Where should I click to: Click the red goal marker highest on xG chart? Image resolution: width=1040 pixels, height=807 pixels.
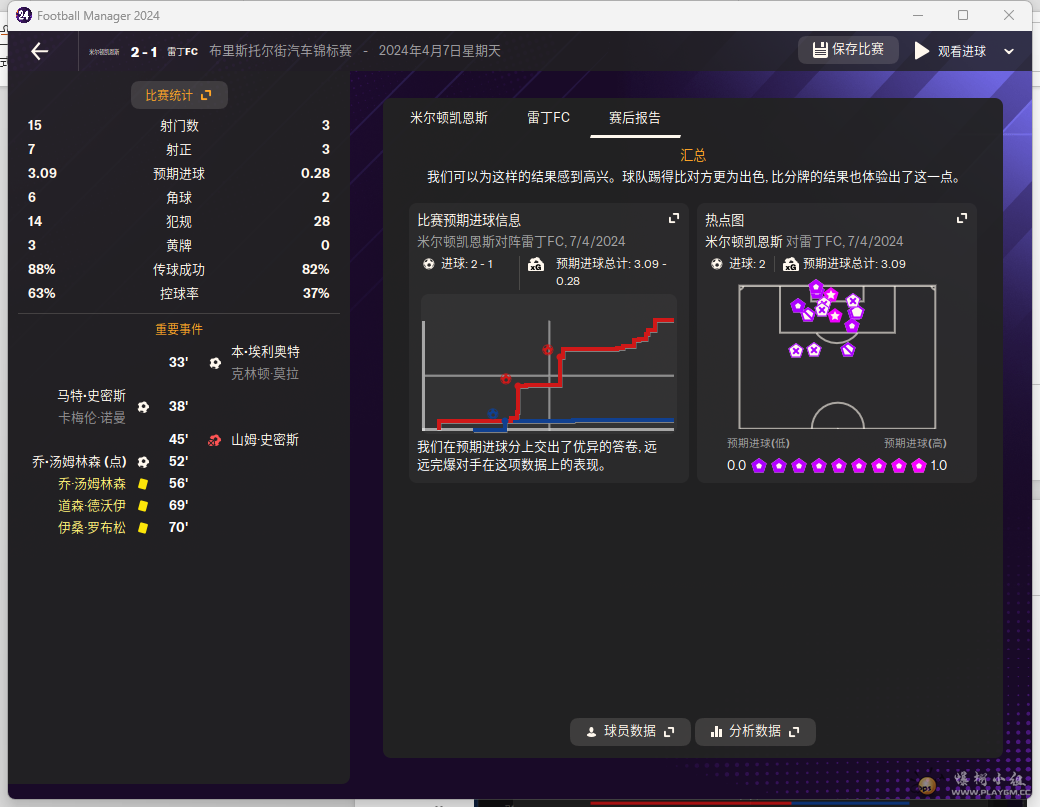[x=548, y=350]
